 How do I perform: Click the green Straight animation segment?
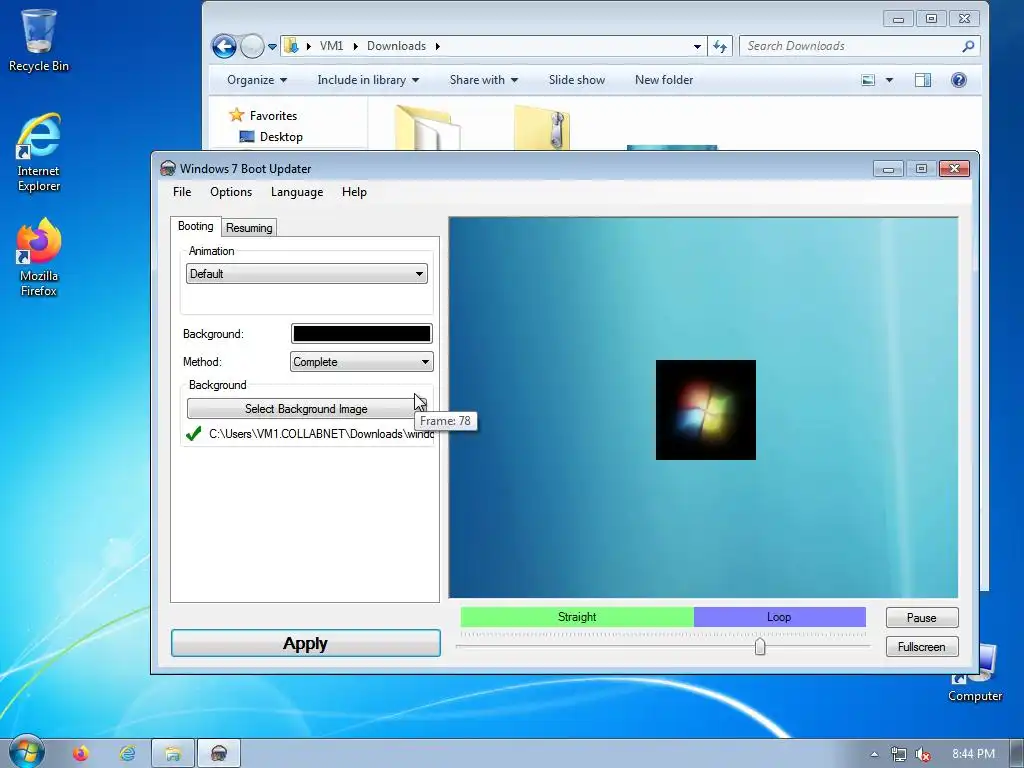click(577, 617)
